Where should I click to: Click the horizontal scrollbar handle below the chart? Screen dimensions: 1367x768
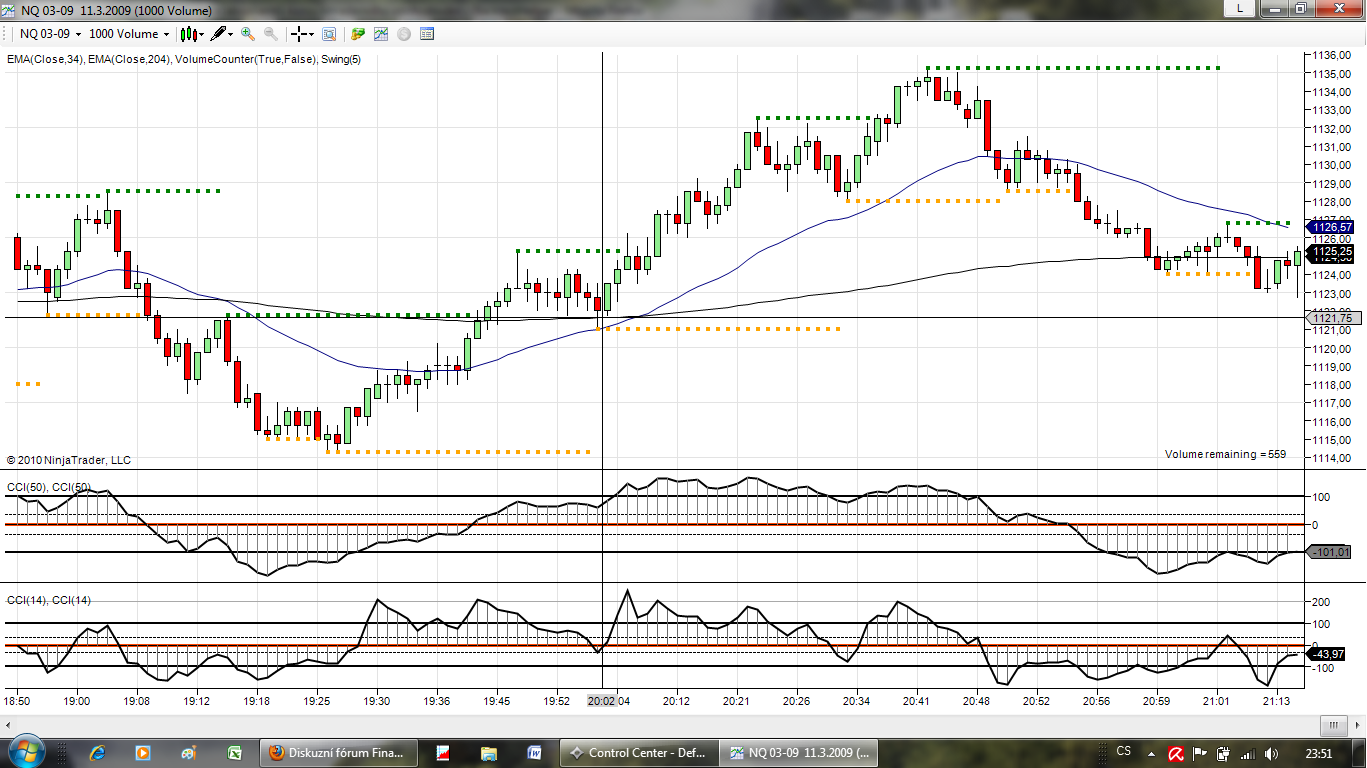[x=1333, y=726]
